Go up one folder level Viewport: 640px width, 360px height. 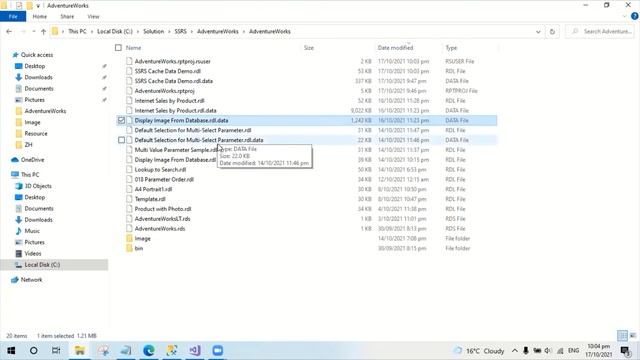(x=43, y=31)
